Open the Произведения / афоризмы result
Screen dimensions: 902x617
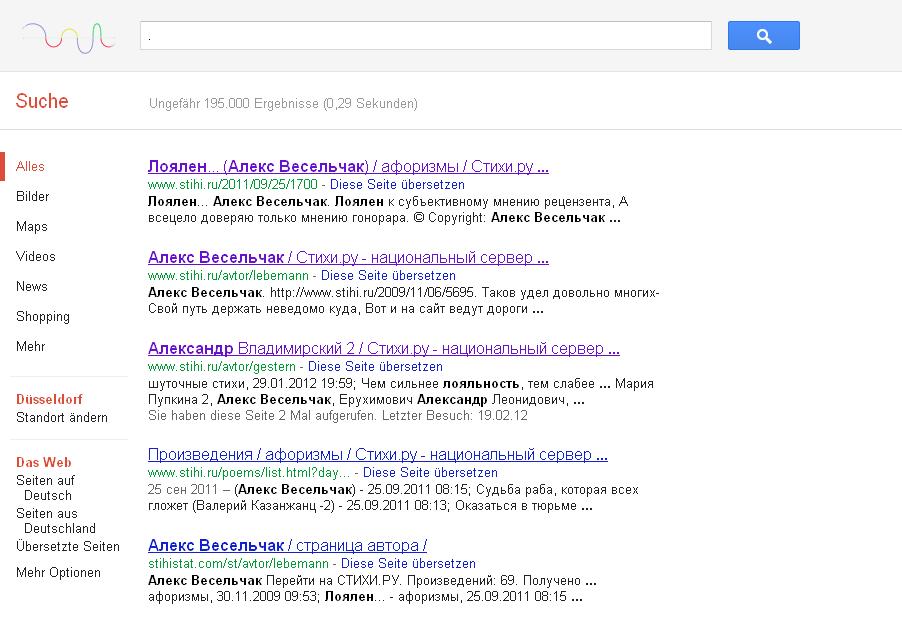point(377,455)
